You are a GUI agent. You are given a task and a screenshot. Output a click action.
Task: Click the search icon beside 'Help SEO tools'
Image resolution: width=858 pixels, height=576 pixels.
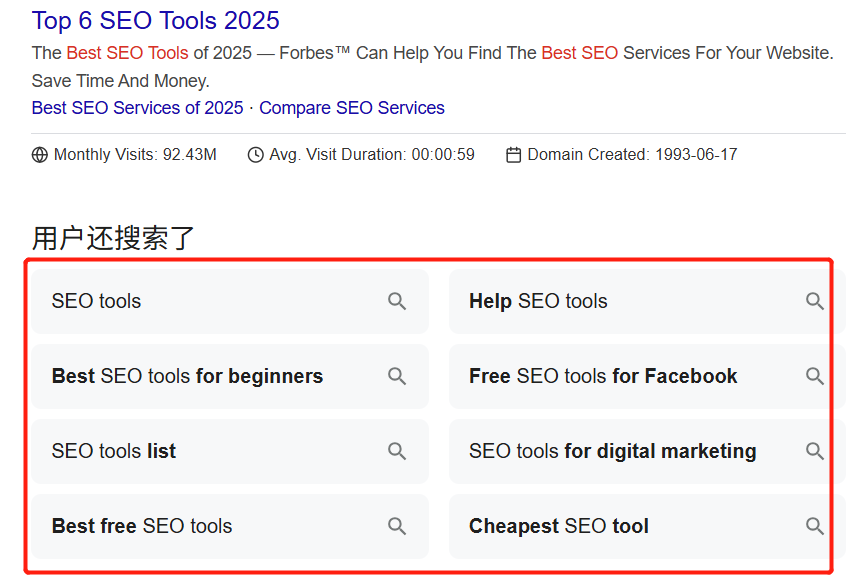click(815, 301)
